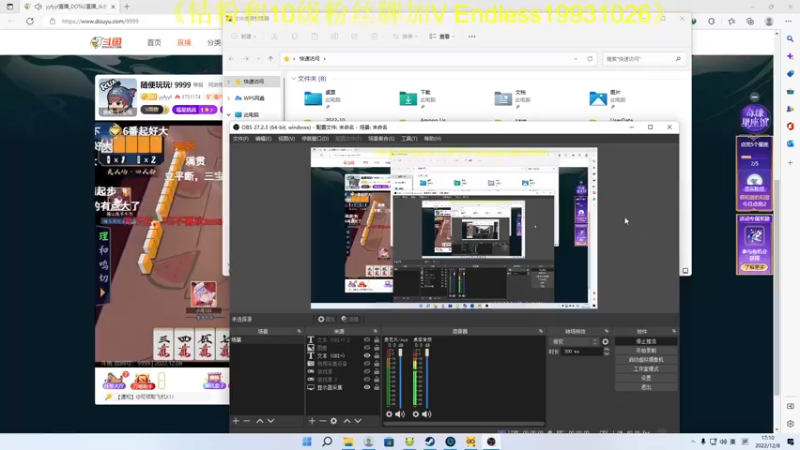This screenshot has width=800, height=450.
Task: Open scene transition properties gear
Action: coord(606,342)
